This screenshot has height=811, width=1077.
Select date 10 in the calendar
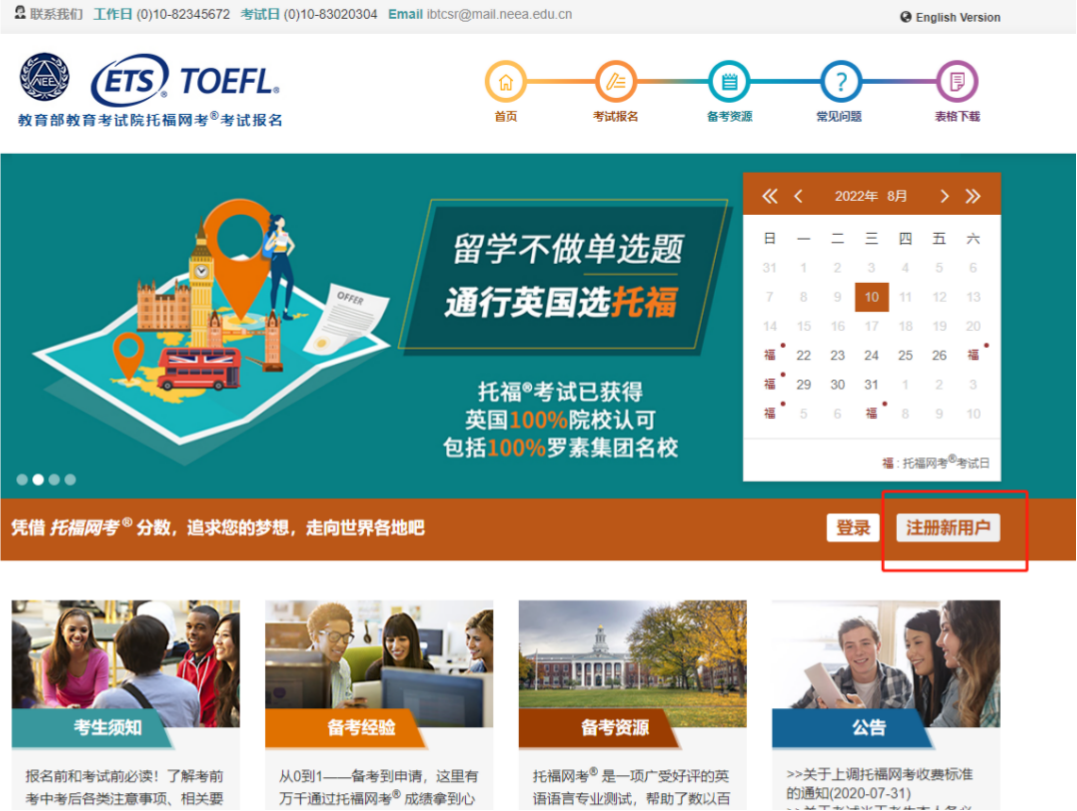point(871,297)
